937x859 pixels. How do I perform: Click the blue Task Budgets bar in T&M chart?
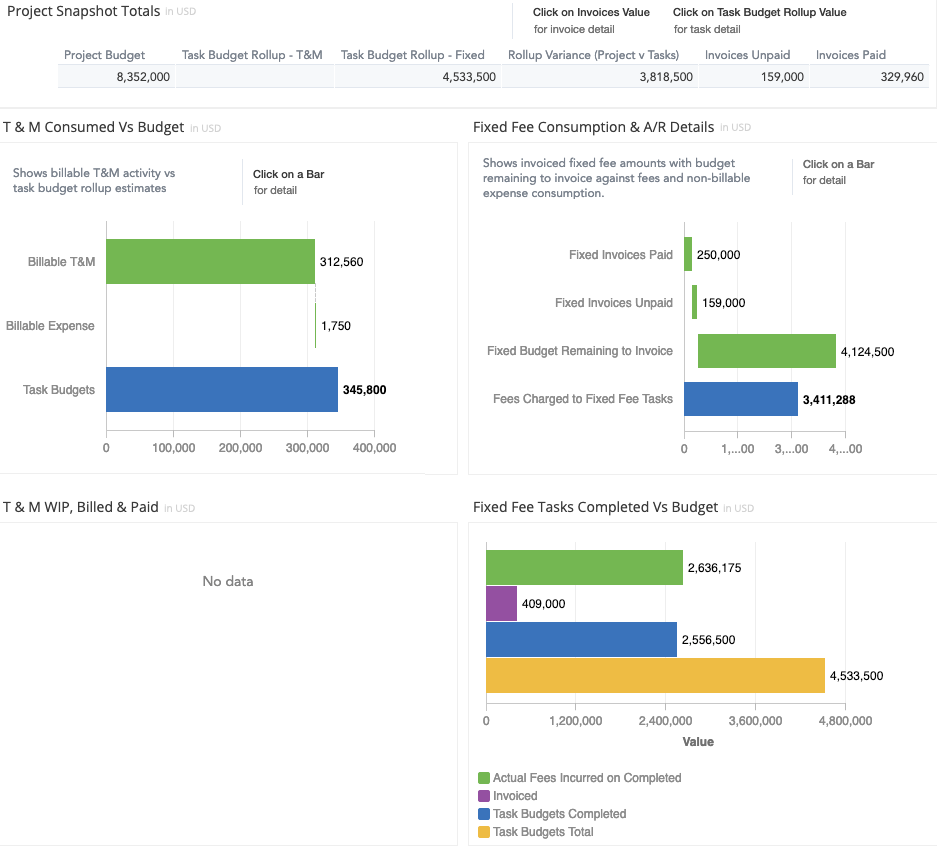(x=221, y=390)
